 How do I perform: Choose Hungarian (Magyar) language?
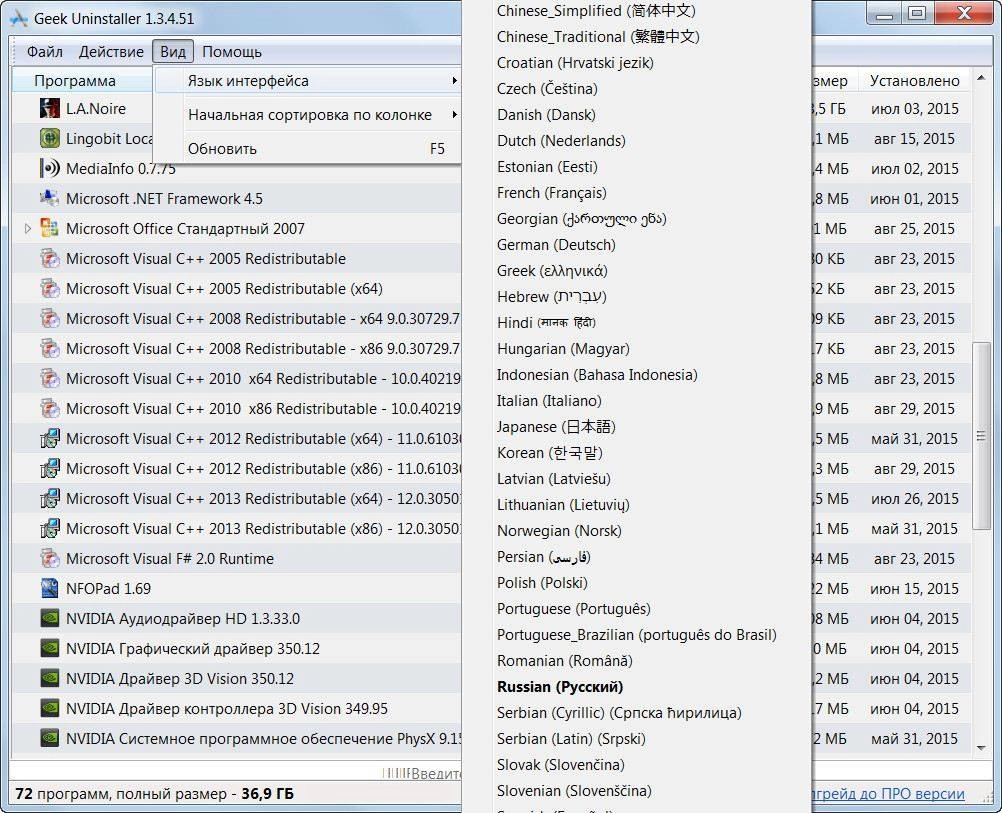point(563,349)
